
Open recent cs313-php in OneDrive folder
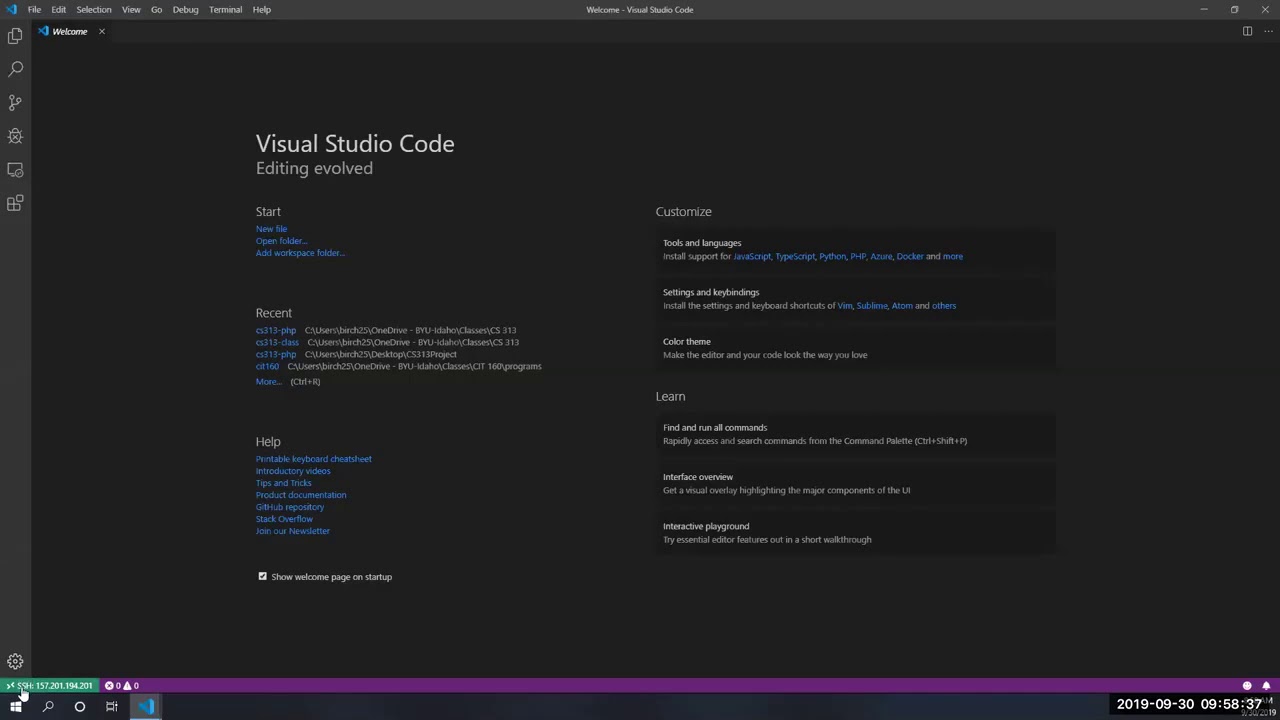[x=276, y=330]
